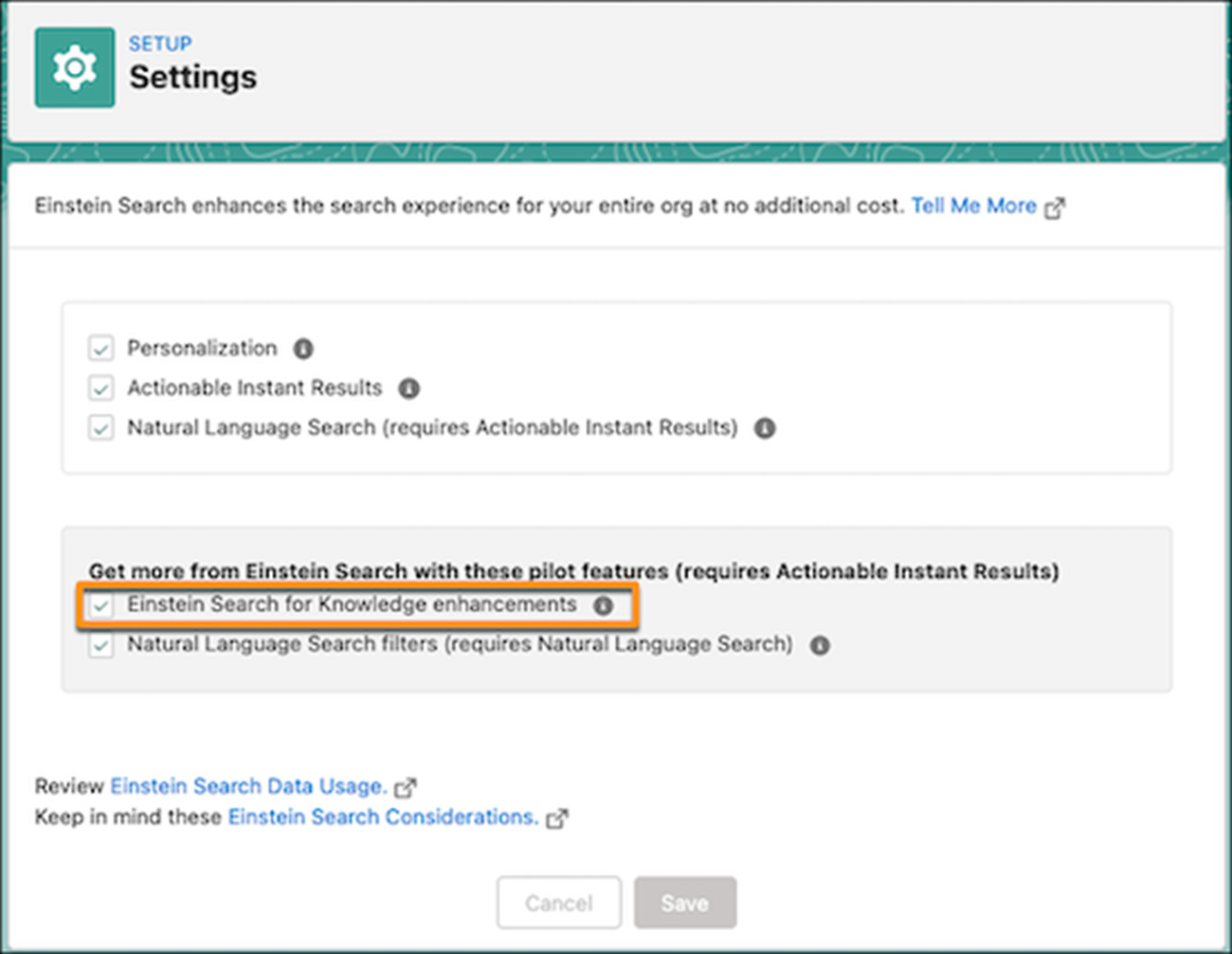Open info tooltip icon for Natural Language Search
This screenshot has width=1232, height=954.
(765, 428)
